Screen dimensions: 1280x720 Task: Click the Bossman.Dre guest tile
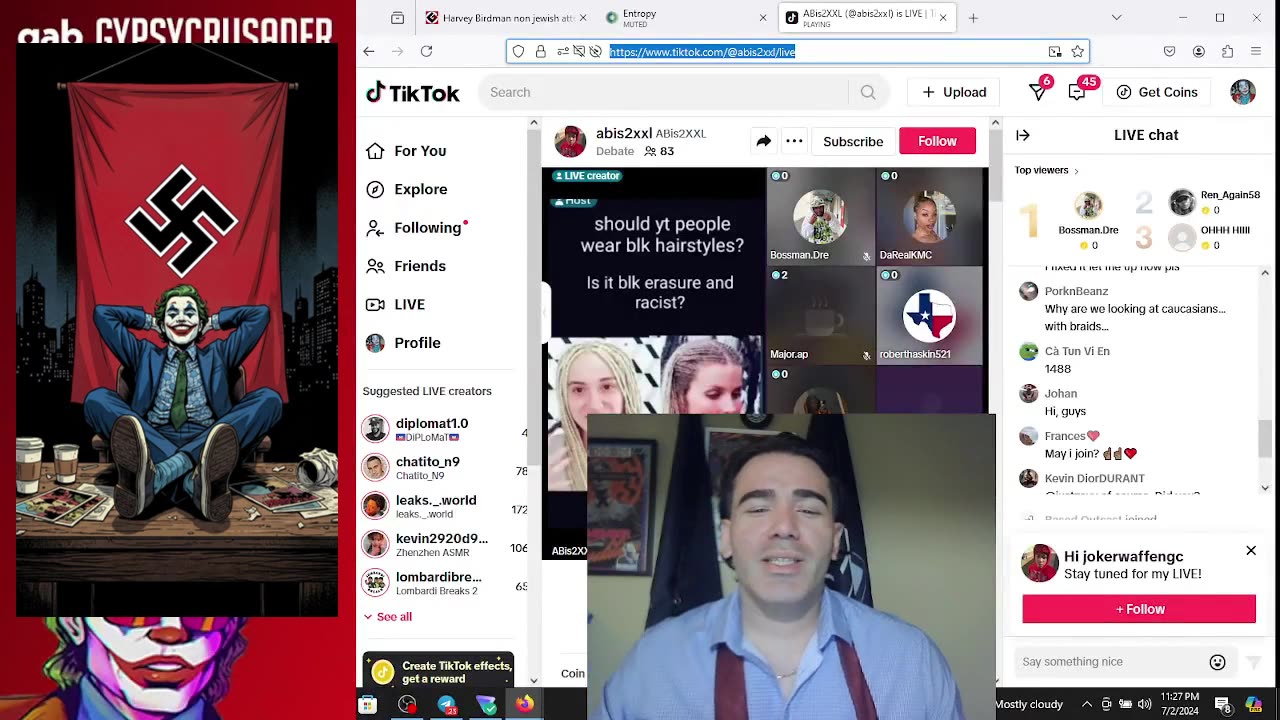coord(820,216)
